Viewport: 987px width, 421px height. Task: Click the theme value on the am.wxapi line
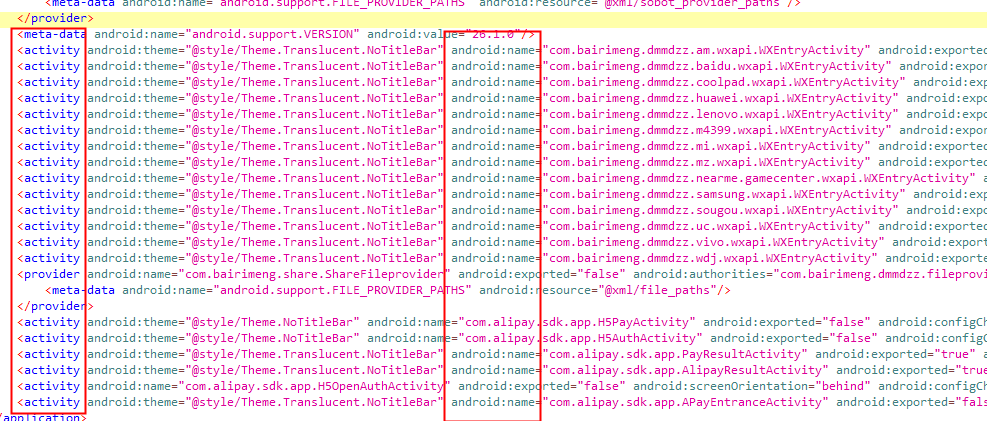(x=315, y=50)
